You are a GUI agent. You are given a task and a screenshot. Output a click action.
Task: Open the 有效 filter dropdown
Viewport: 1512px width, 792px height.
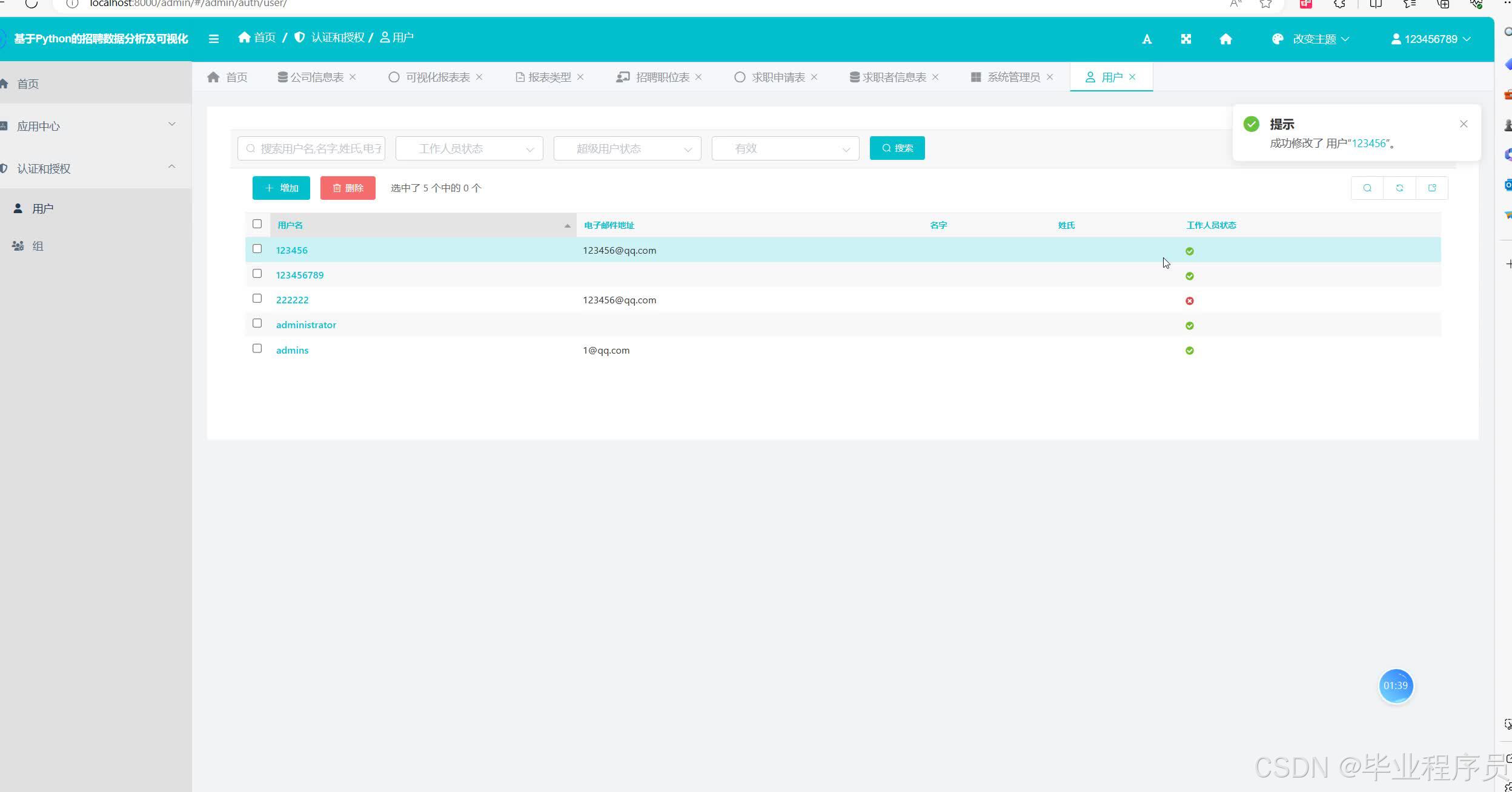click(x=786, y=148)
